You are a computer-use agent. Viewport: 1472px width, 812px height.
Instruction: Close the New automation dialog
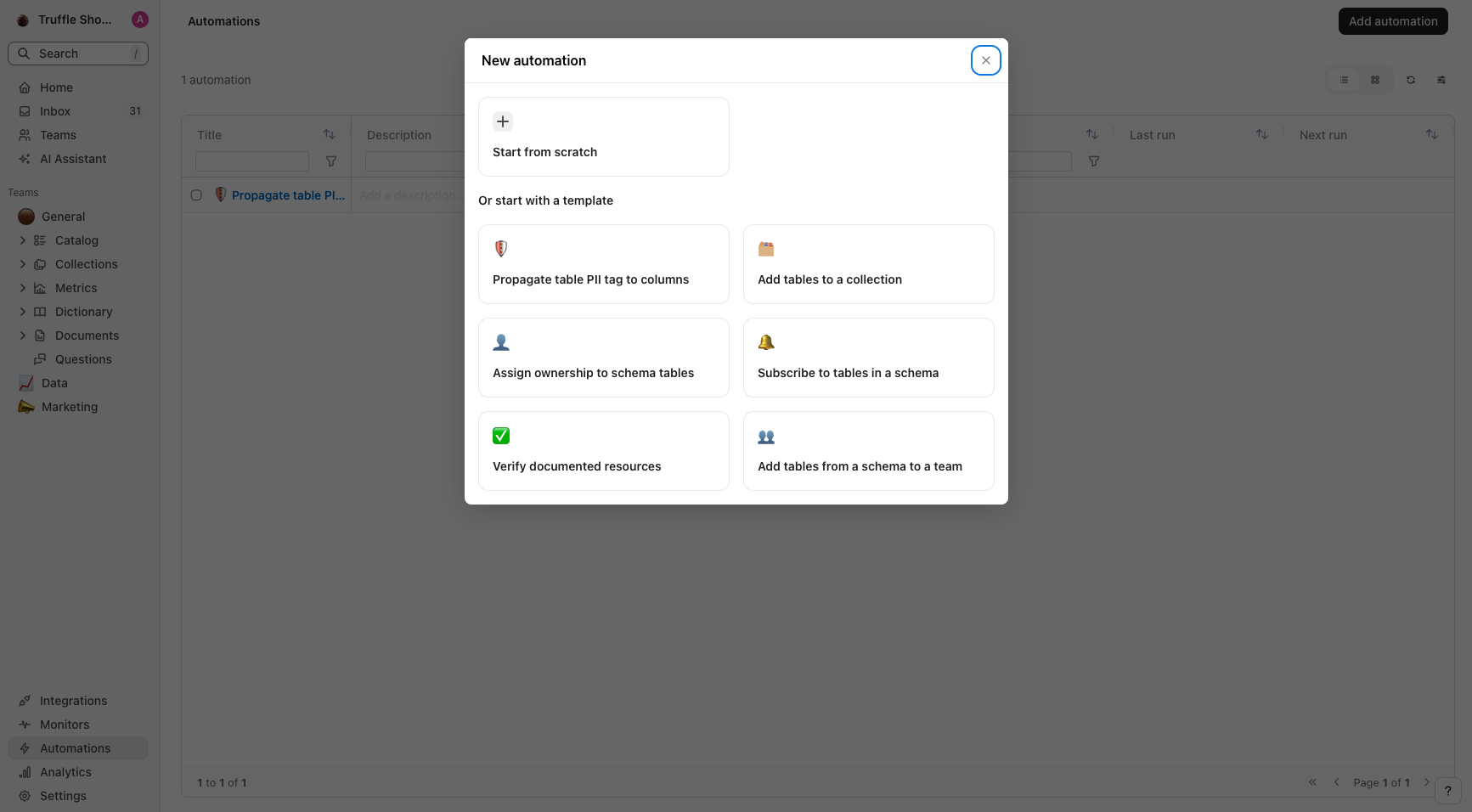coord(985,60)
